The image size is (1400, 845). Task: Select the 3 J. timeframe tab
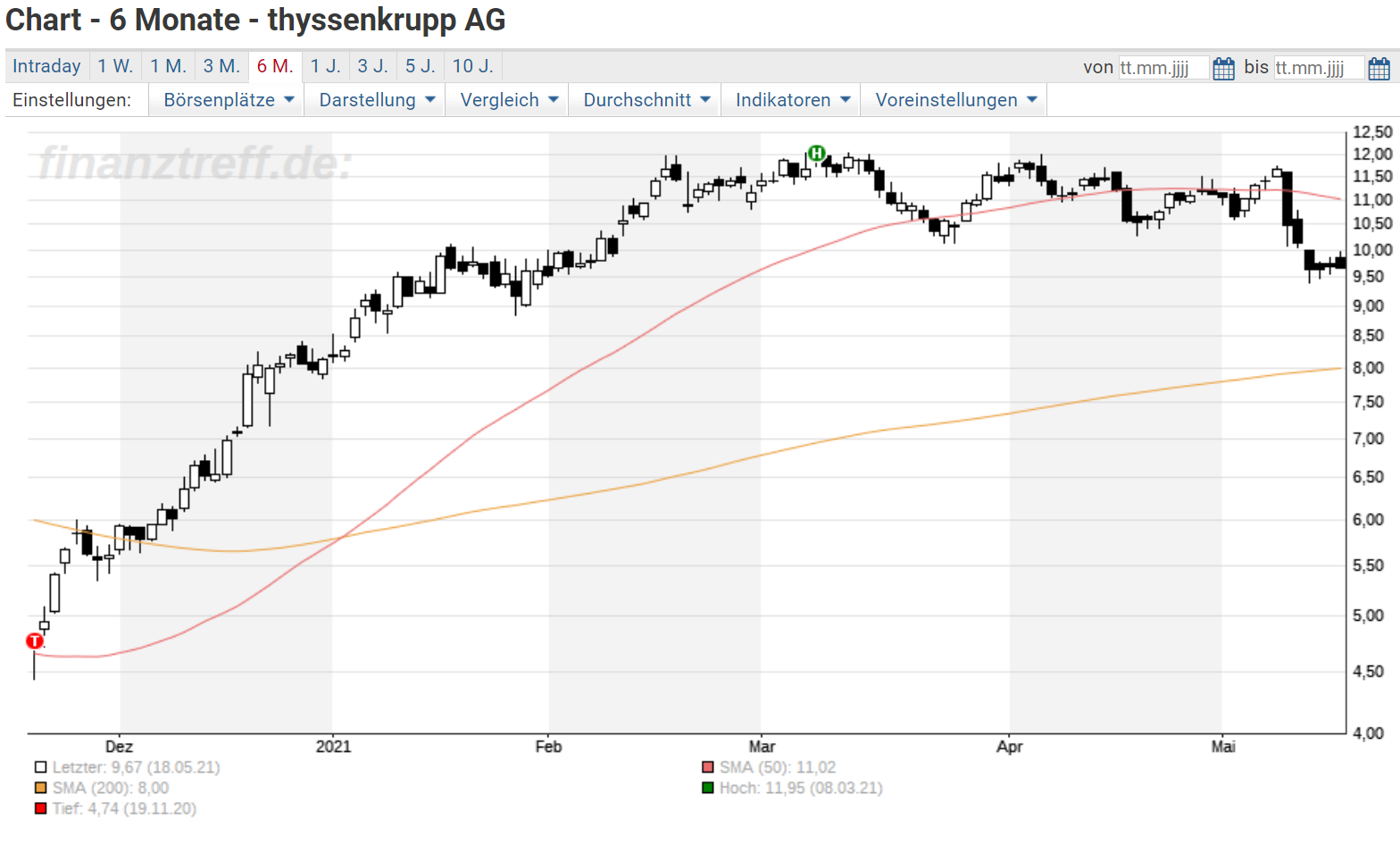pyautogui.click(x=373, y=66)
